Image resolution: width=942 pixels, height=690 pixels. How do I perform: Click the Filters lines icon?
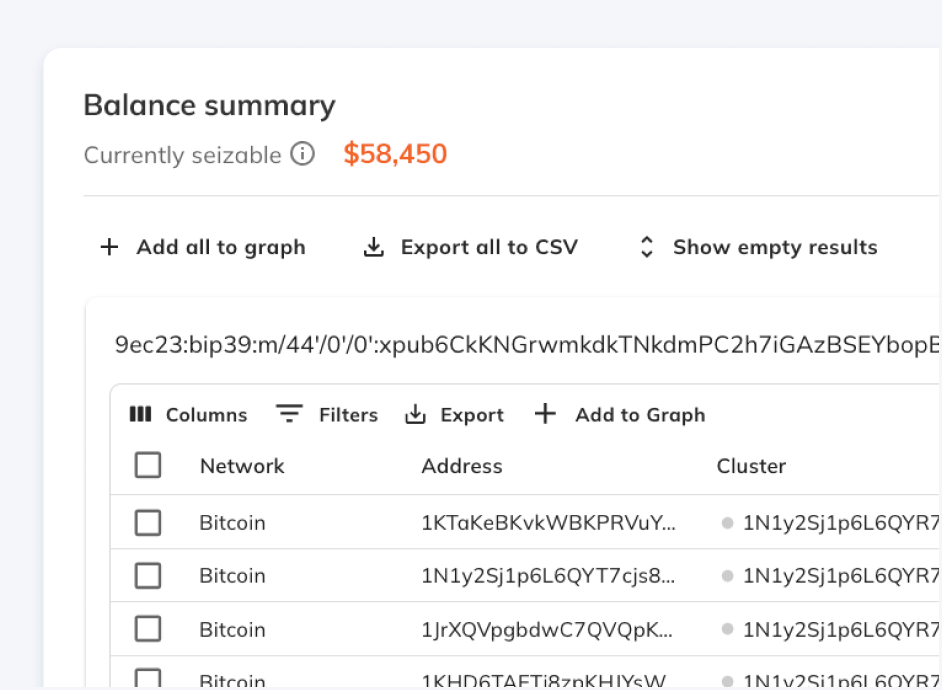pyautogui.click(x=289, y=414)
